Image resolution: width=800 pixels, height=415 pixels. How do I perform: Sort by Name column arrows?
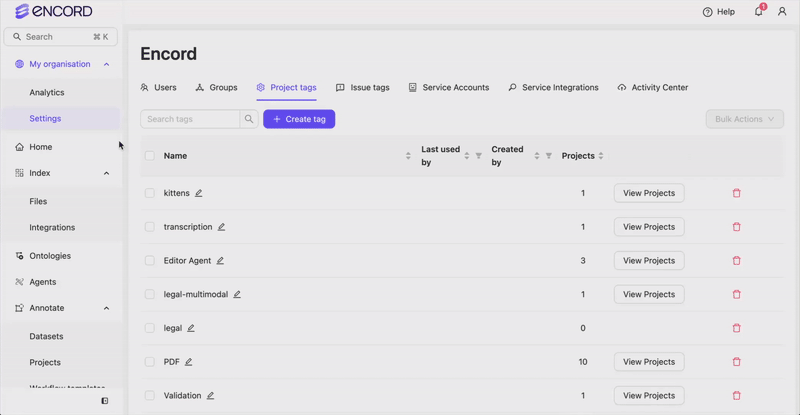pos(408,156)
